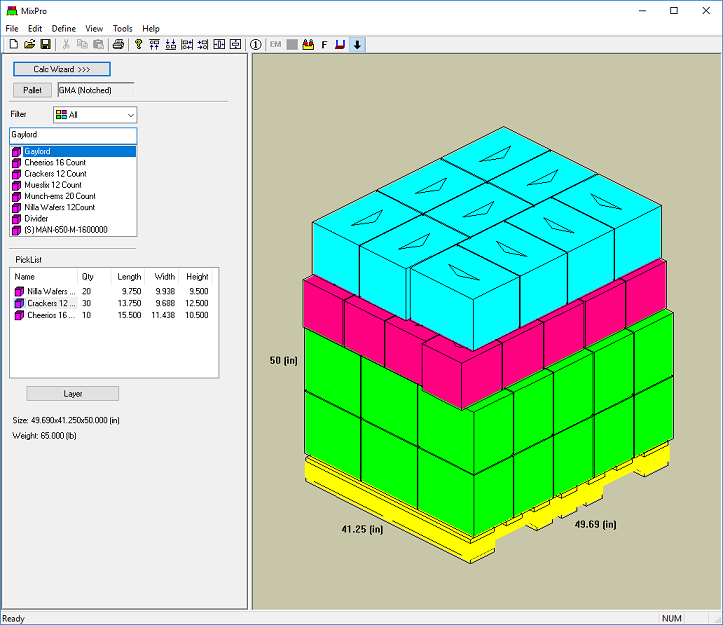This screenshot has width=723, height=625.
Task: Click the New document toolbar icon
Action: [x=13, y=44]
